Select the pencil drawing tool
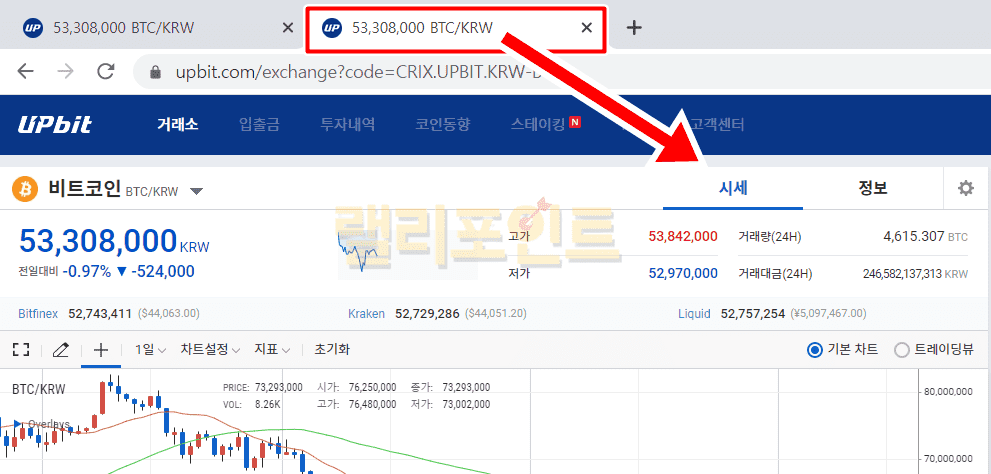Viewport: 991px width, 474px height. click(x=60, y=349)
